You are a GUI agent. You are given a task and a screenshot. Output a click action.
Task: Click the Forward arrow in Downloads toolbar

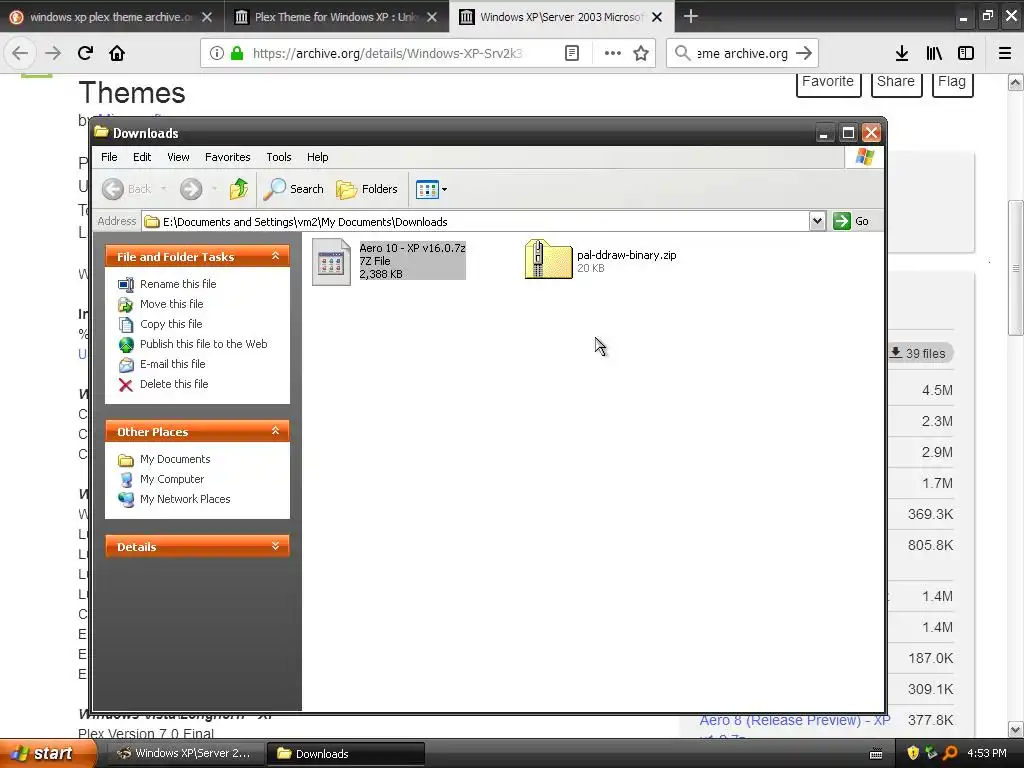191,189
